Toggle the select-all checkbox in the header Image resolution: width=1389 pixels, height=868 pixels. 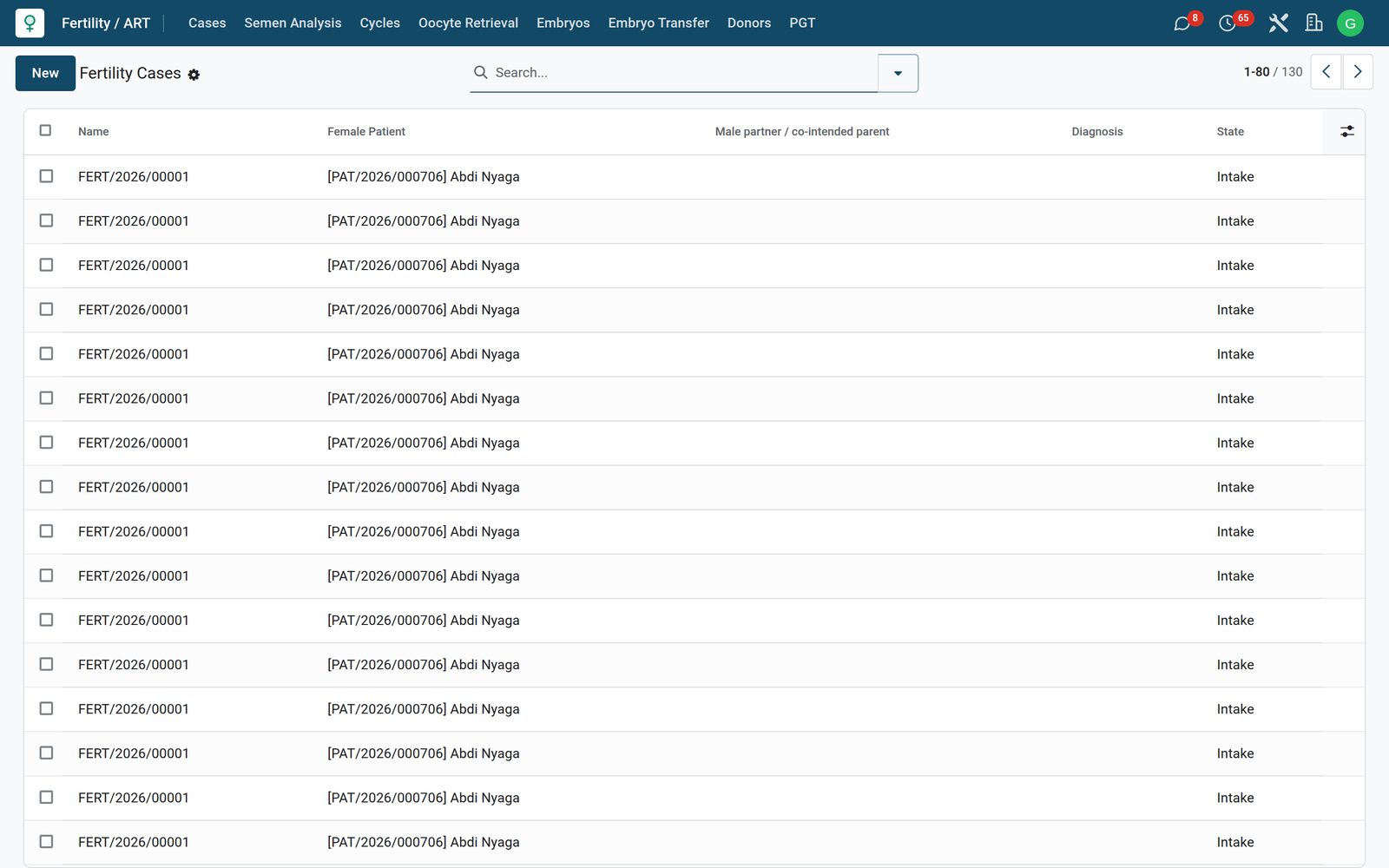(45, 130)
